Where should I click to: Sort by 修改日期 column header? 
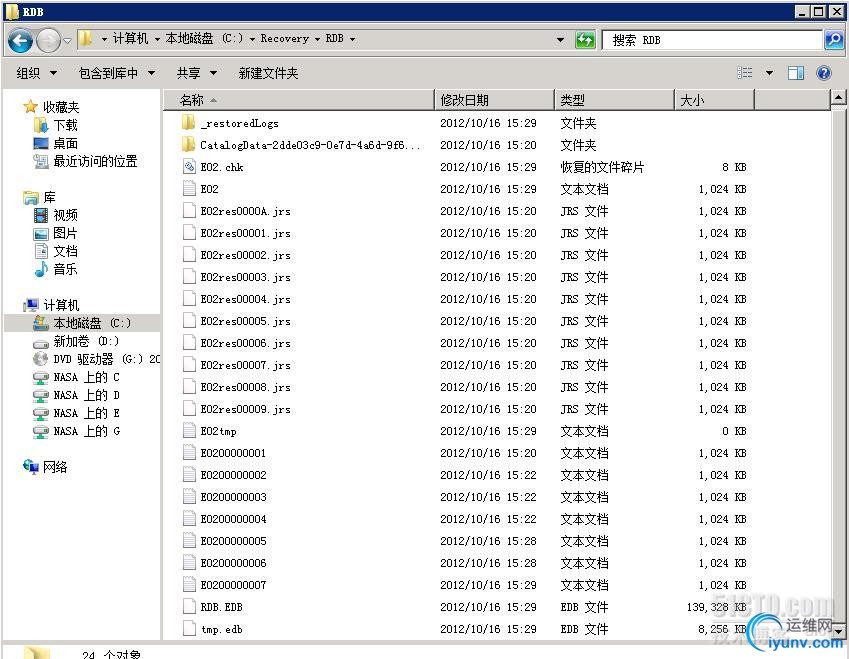494,100
